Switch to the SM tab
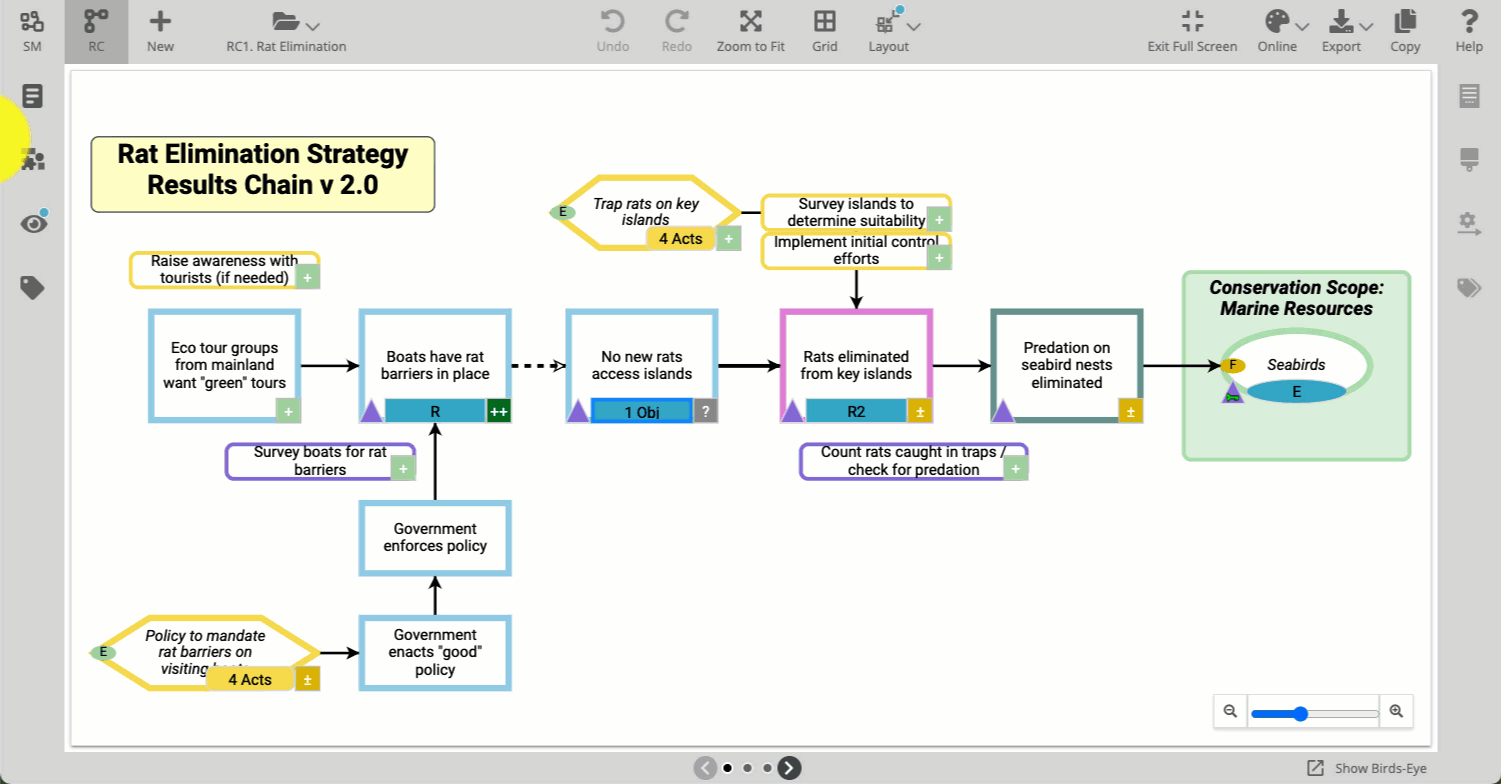The height and width of the screenshot is (784, 1501). (x=32, y=30)
